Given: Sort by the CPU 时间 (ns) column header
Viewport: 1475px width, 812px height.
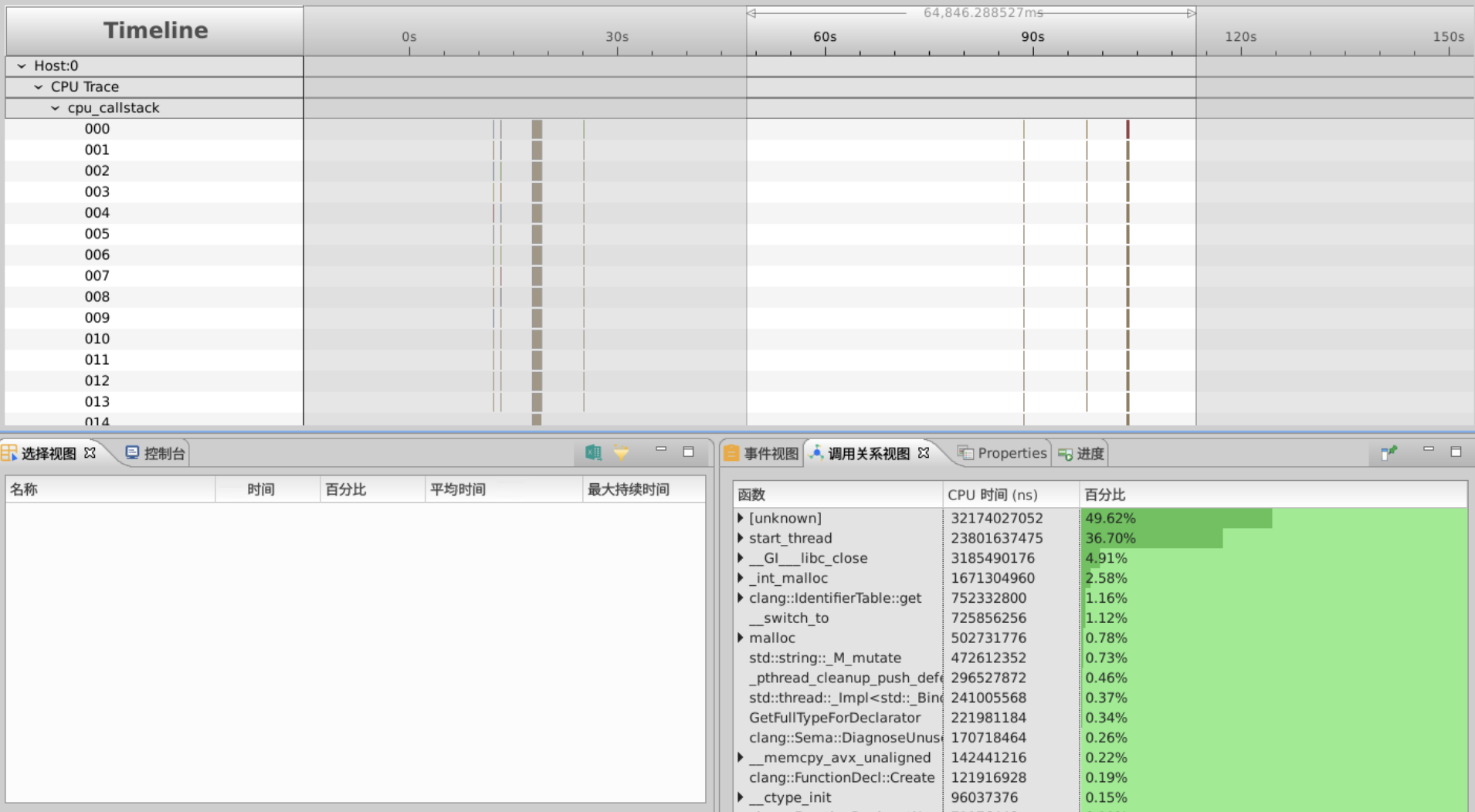Looking at the screenshot, I should [x=1011, y=495].
